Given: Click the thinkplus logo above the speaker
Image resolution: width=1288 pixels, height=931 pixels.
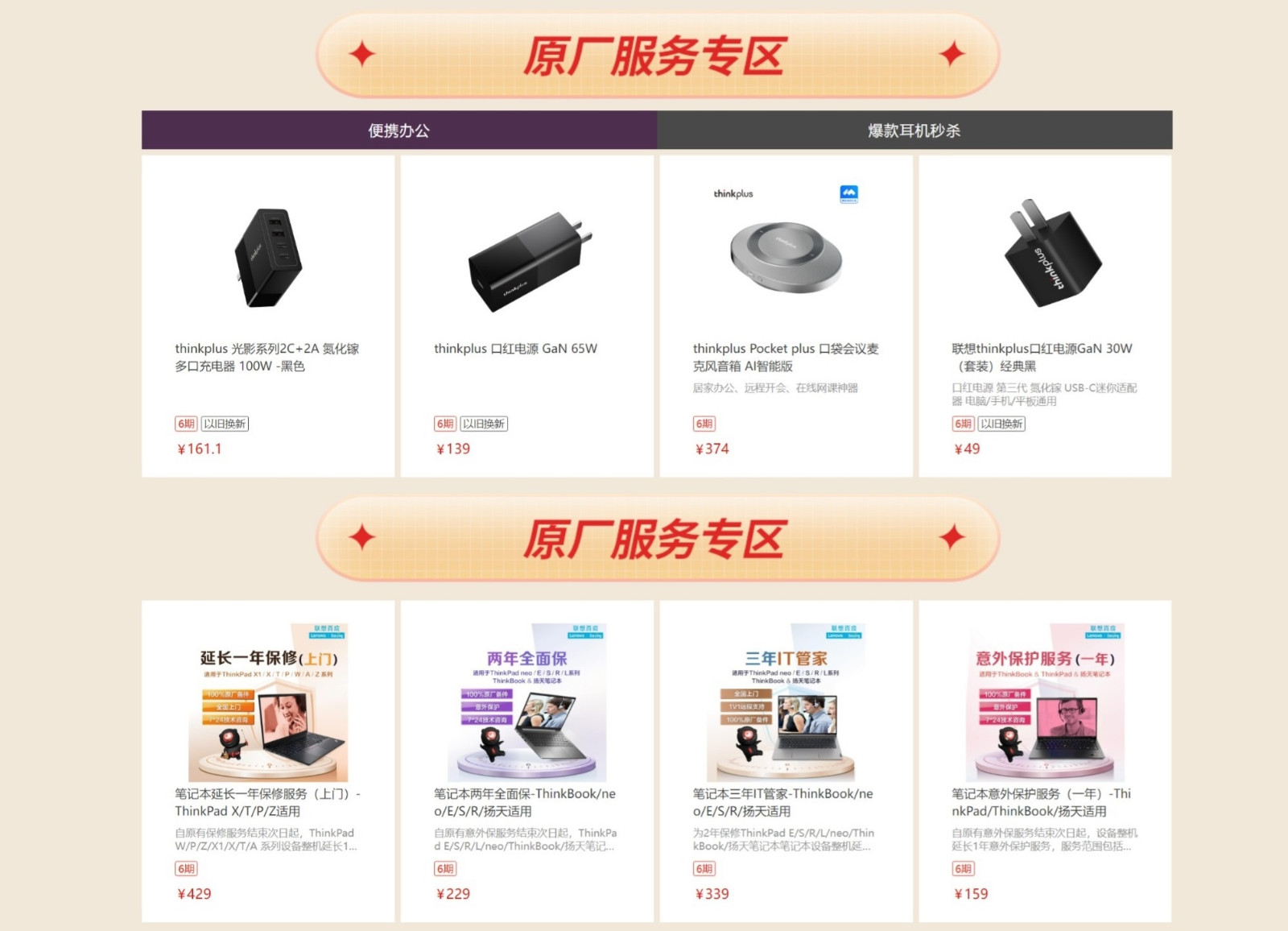Looking at the screenshot, I should (x=733, y=194).
